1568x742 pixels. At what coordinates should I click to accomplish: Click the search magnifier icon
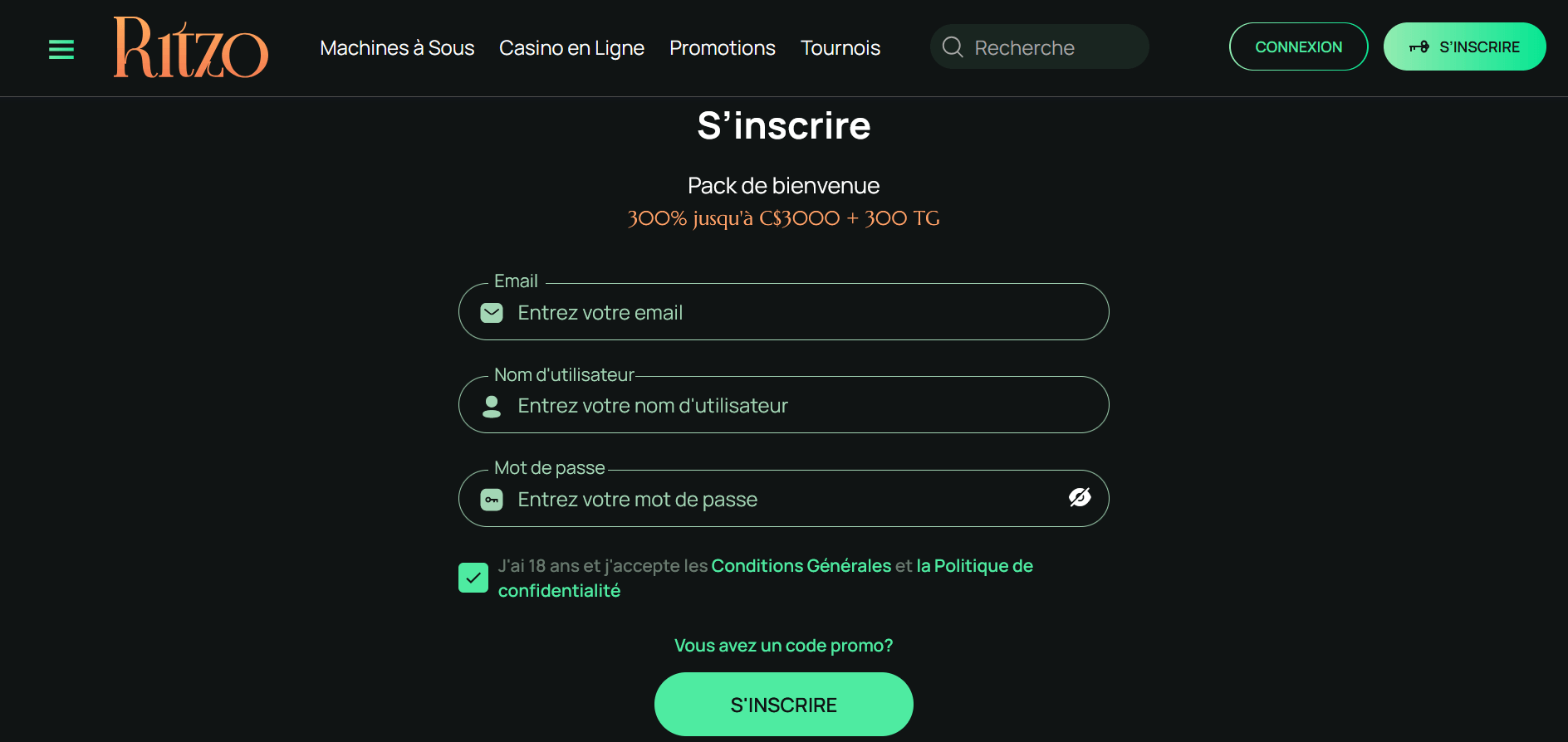953,47
